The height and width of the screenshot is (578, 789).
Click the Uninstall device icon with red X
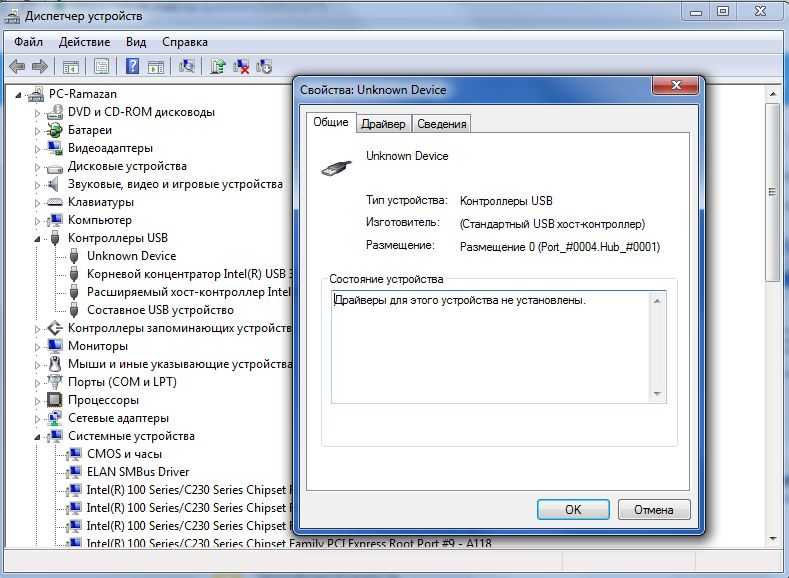(x=241, y=66)
